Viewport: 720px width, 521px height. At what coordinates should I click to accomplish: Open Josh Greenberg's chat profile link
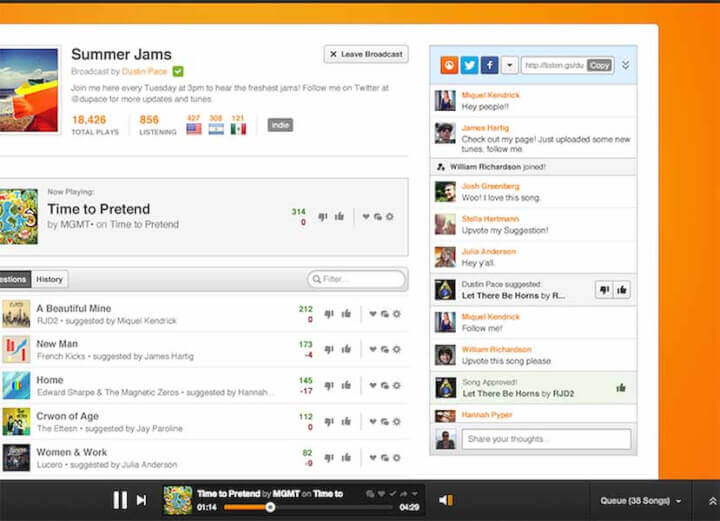[490, 186]
